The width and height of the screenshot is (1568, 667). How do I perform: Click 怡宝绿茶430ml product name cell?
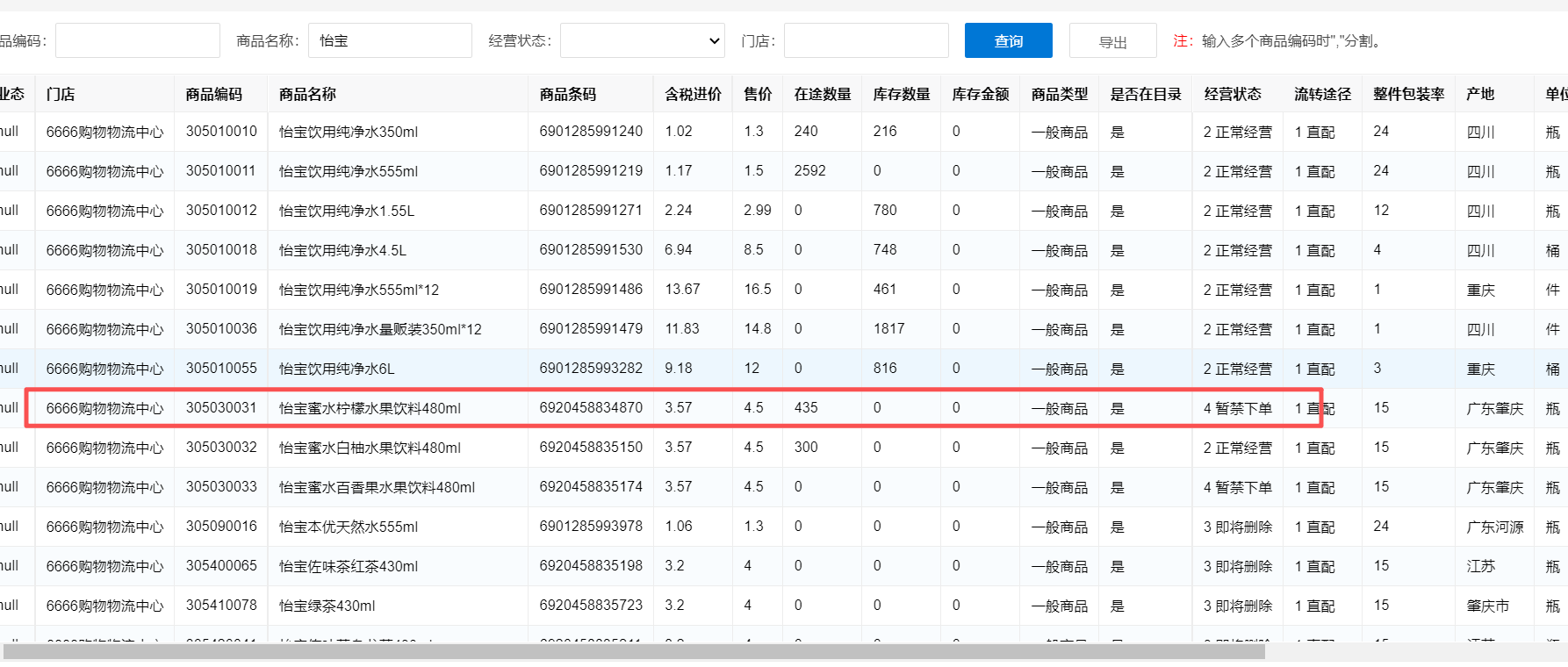pos(327,606)
